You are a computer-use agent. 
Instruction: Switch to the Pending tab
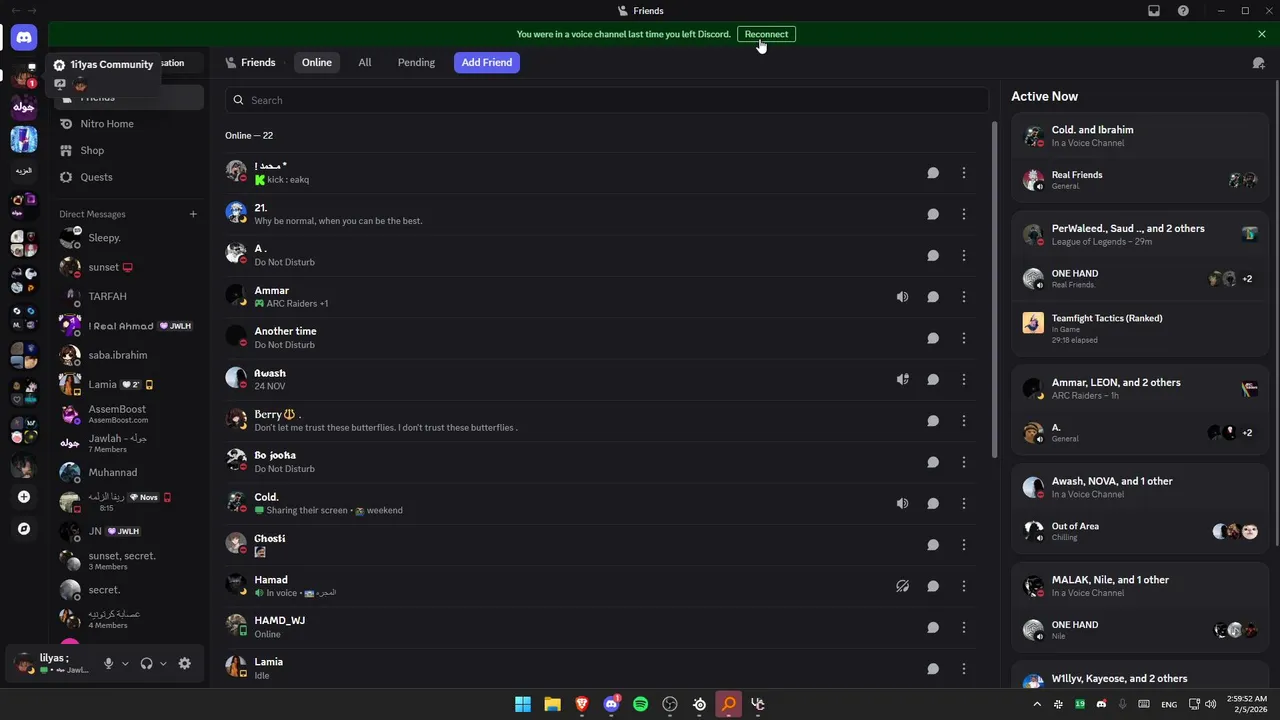pyautogui.click(x=416, y=62)
